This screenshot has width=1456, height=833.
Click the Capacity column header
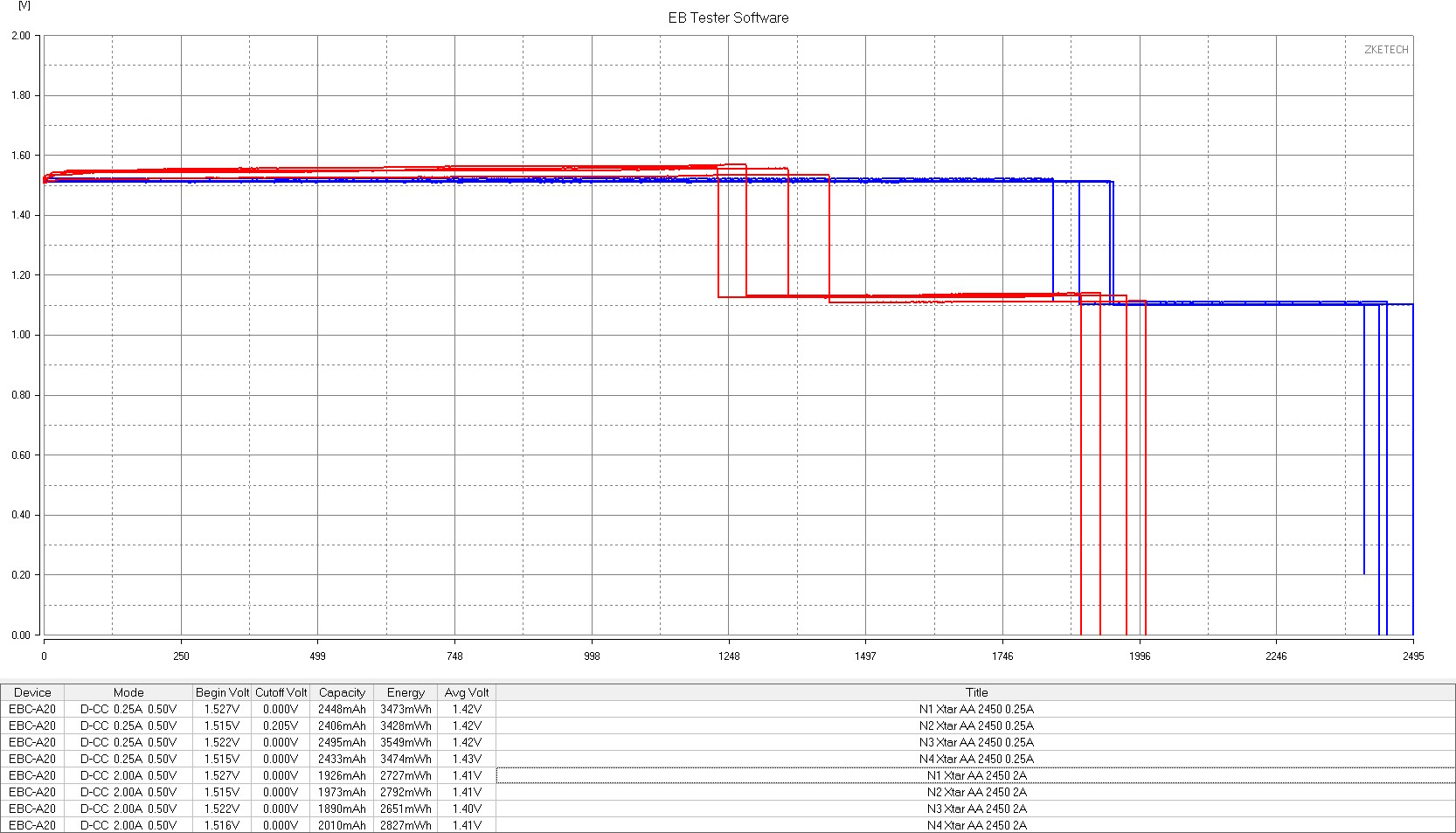[x=342, y=692]
